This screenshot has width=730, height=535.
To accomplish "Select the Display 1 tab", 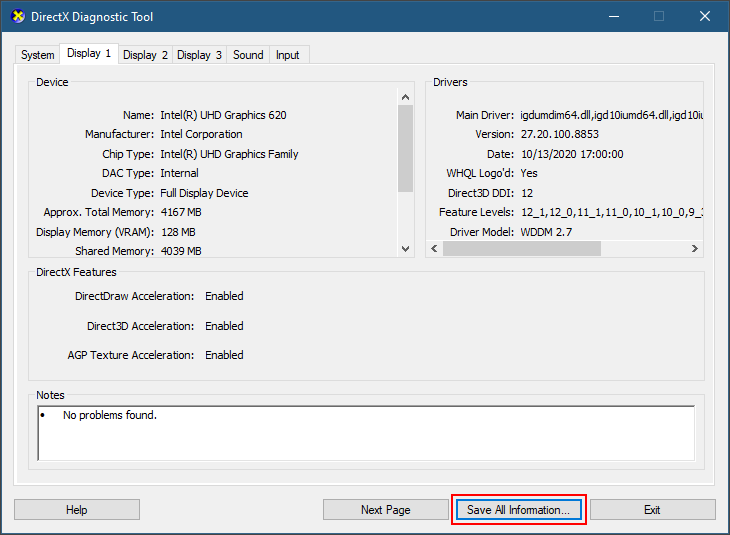I will 89,54.
